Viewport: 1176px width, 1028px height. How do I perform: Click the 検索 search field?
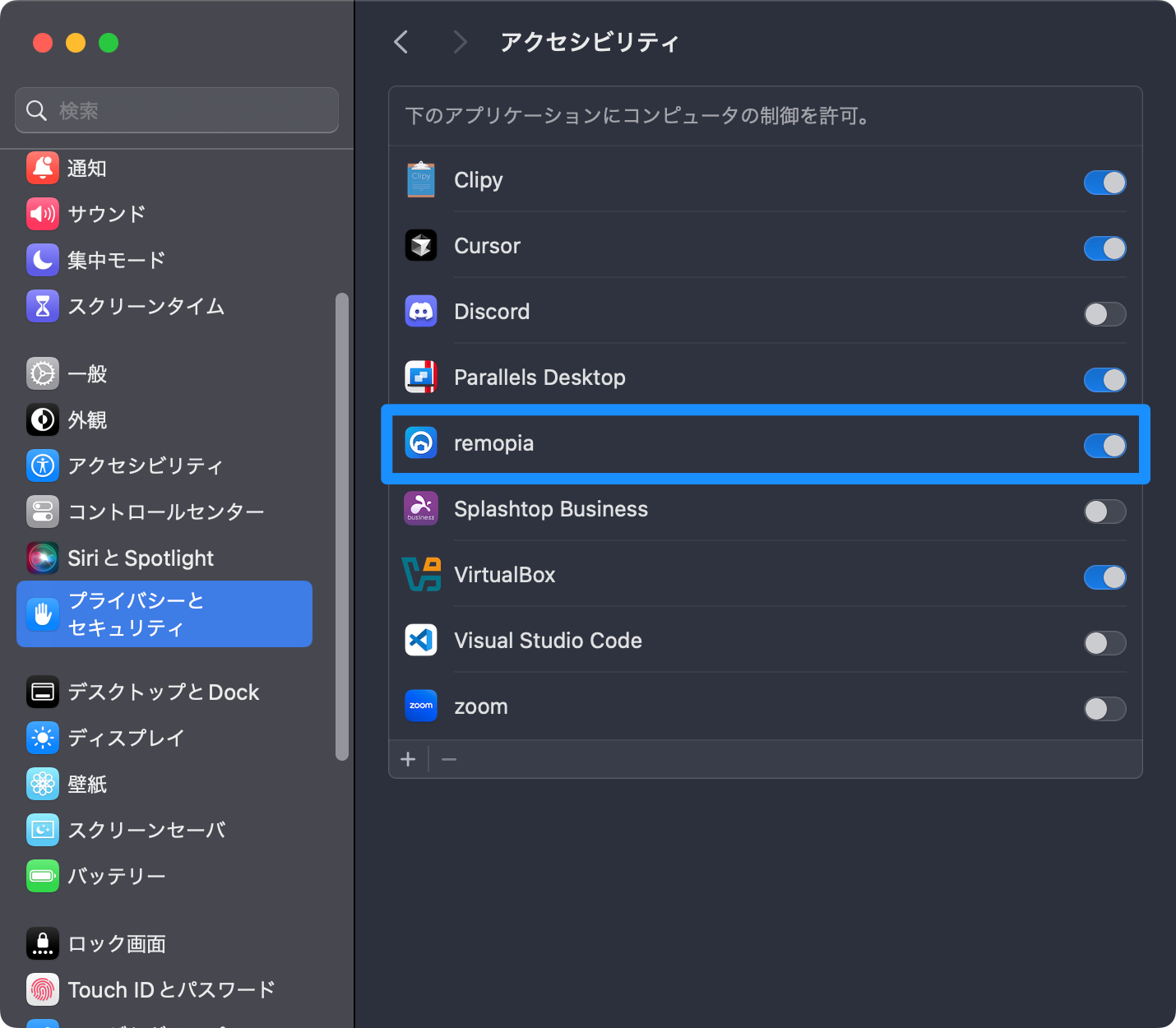coord(177,110)
